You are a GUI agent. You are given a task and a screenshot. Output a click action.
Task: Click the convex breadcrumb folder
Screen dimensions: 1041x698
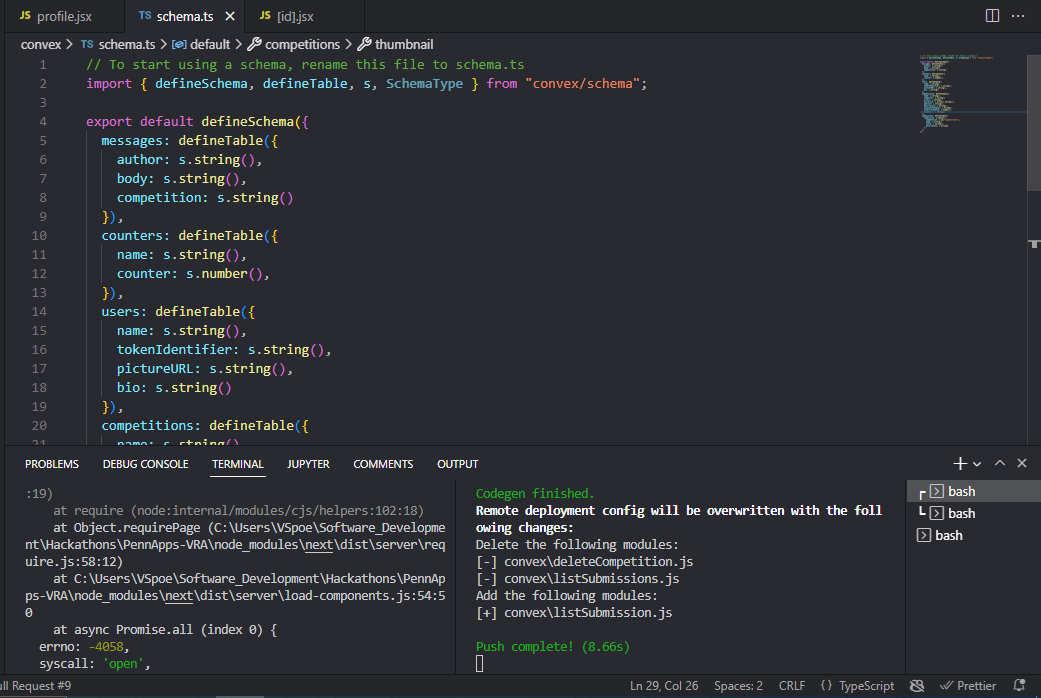point(40,44)
